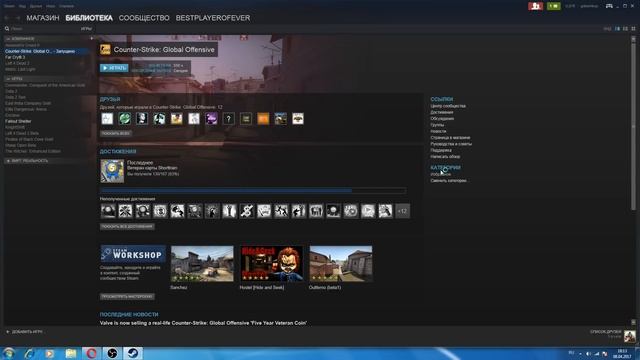Screen dimensions: 640x360
Task: Collapse the ИЗБРАННОЕ favorites section
Action: pyautogui.click(x=8, y=39)
